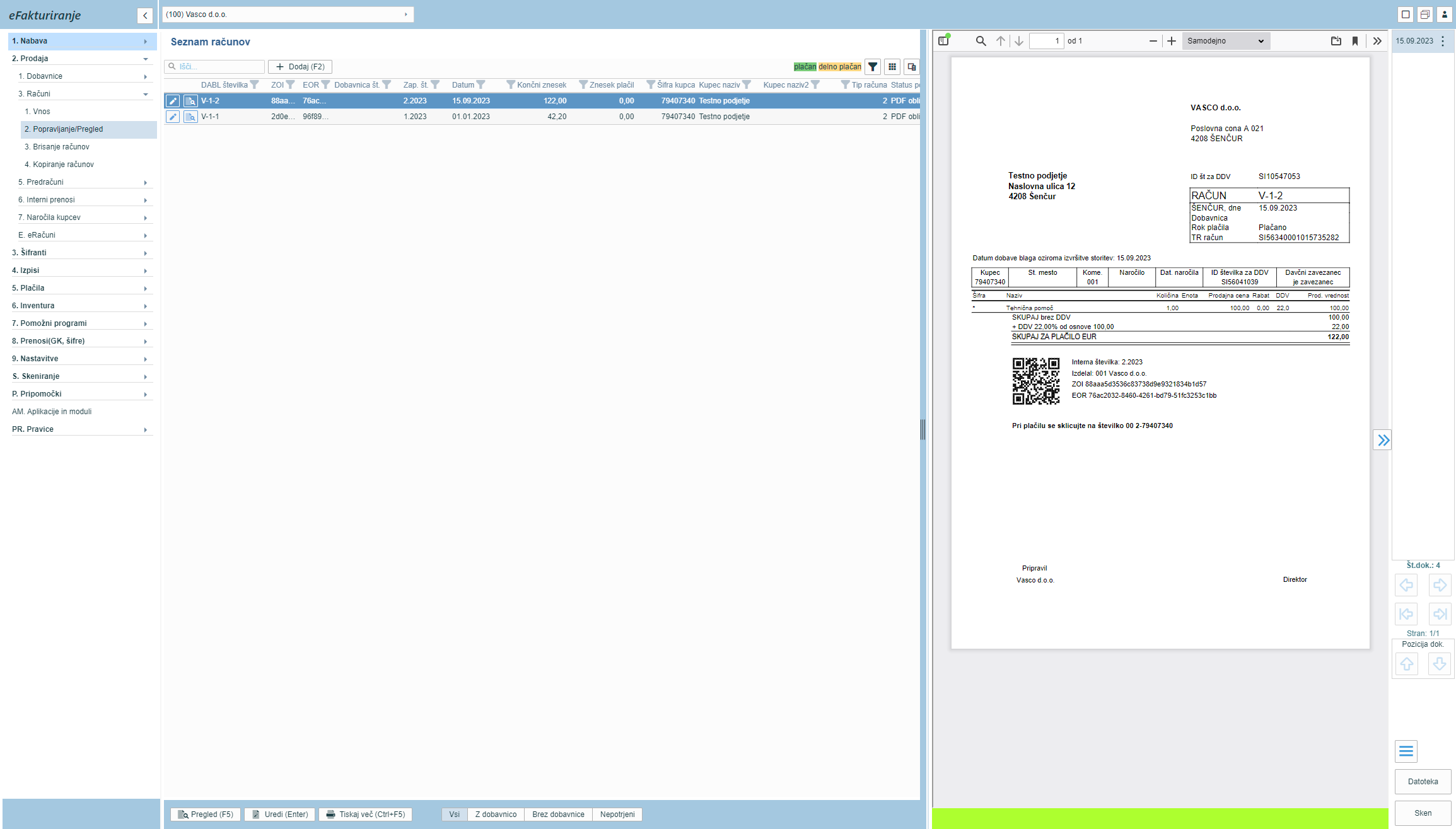Toggle the PDF viewer sidebar icon
The width and height of the screenshot is (1456, 829).
coord(944,40)
